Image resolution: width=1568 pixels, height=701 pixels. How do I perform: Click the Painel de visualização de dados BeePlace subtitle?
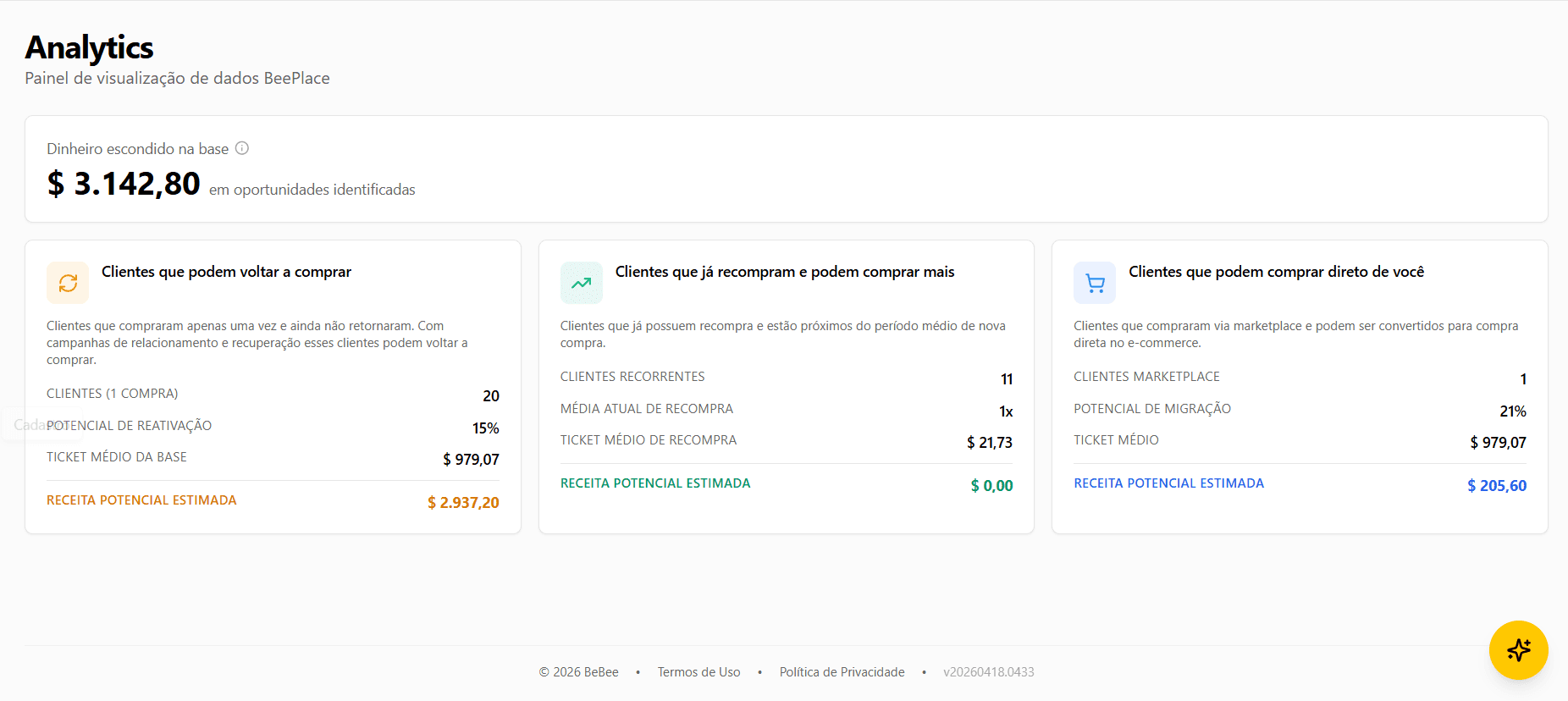tap(177, 78)
